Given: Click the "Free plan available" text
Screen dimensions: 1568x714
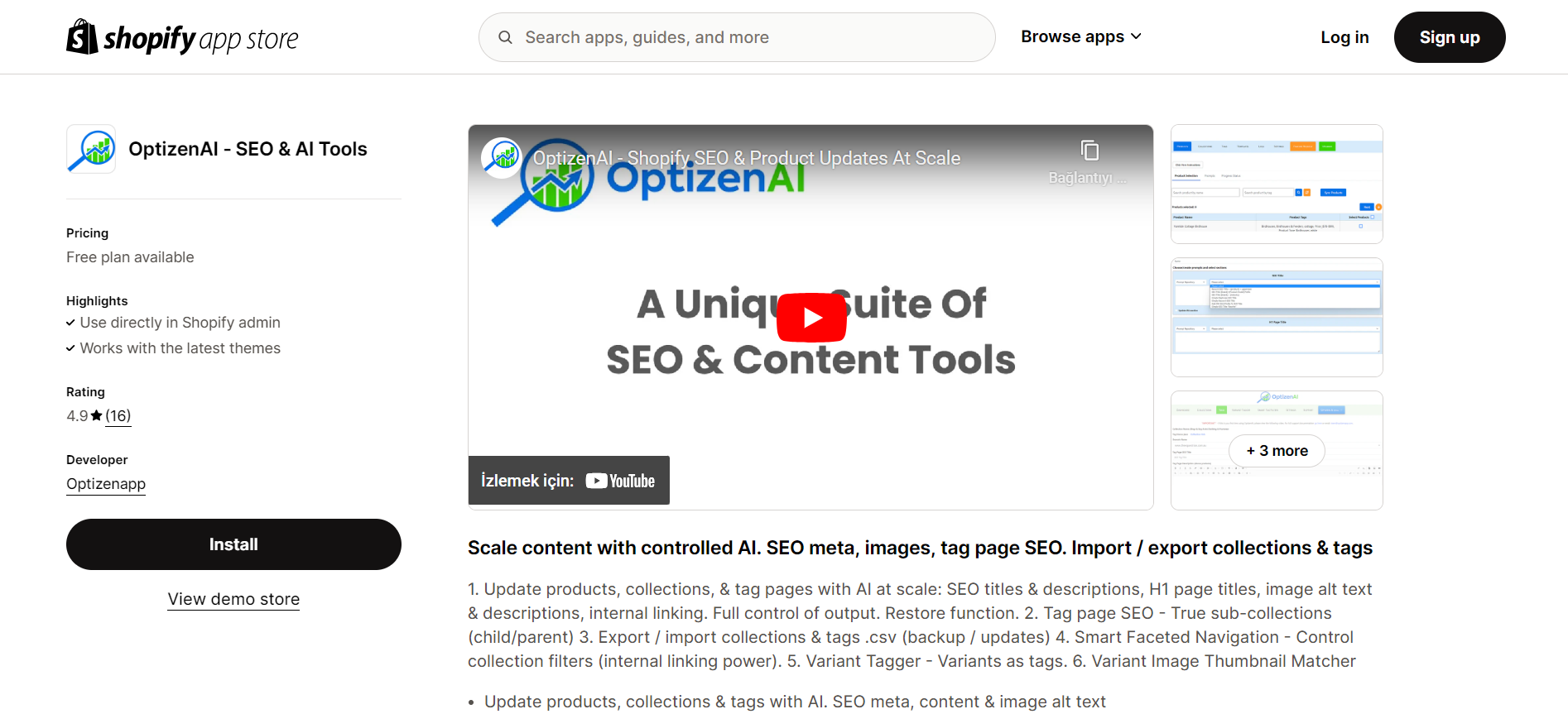Looking at the screenshot, I should pos(130,257).
